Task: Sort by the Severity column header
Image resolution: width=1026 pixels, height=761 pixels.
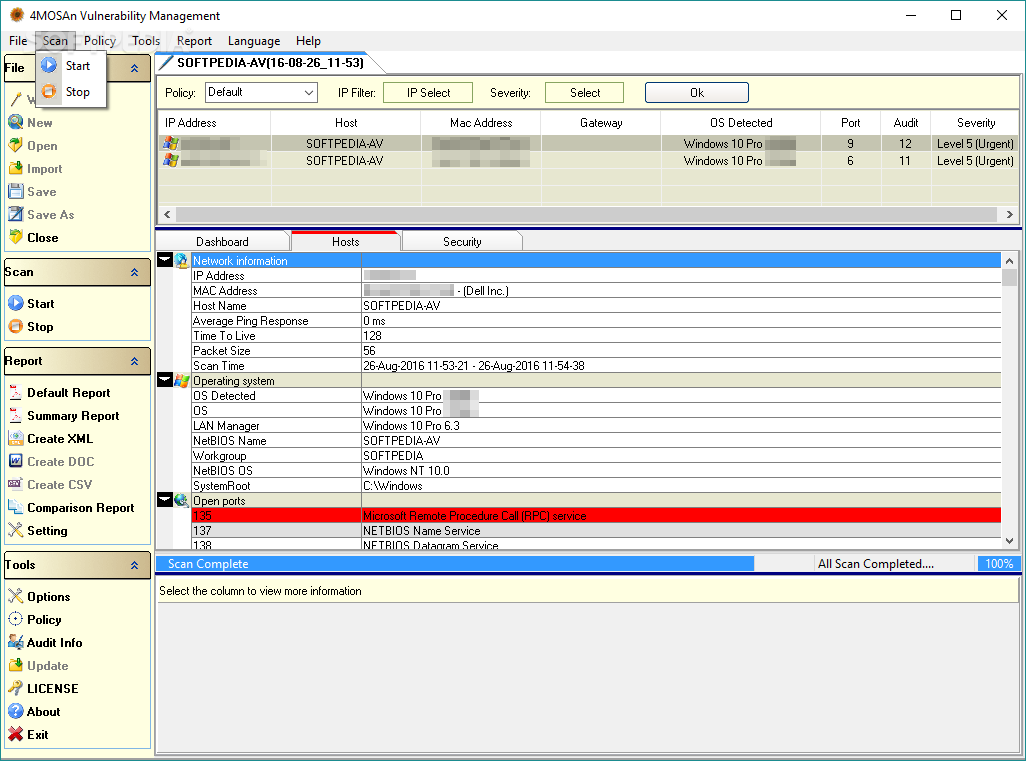Action: [x=976, y=123]
